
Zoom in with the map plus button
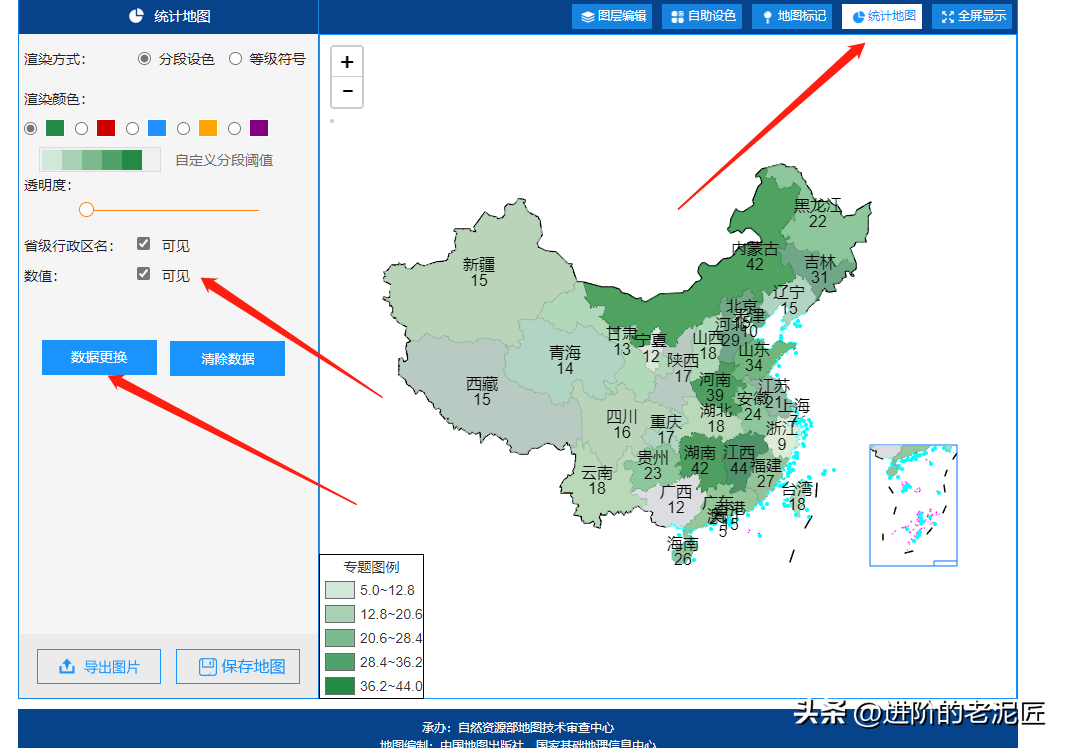[x=347, y=62]
